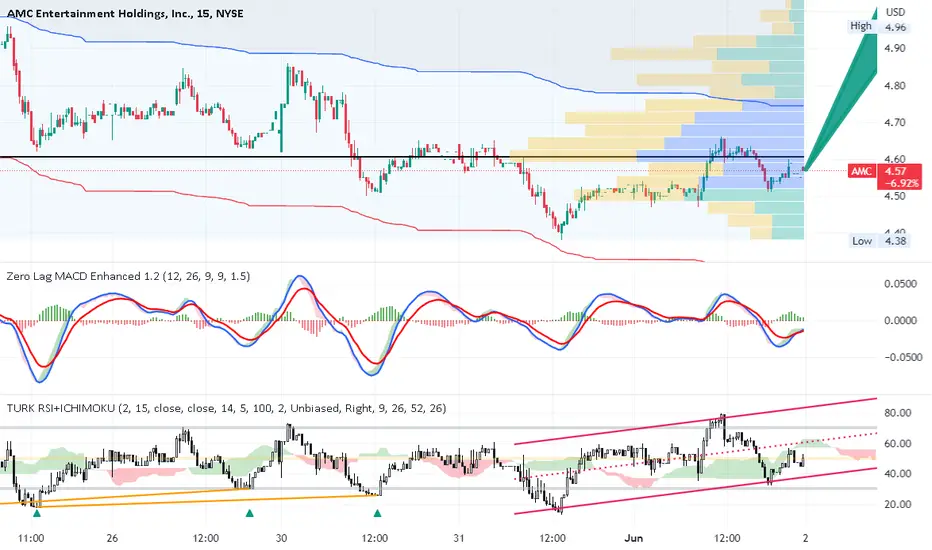Click the 4.50 price axis value
The height and width of the screenshot is (550, 932).
895,196
